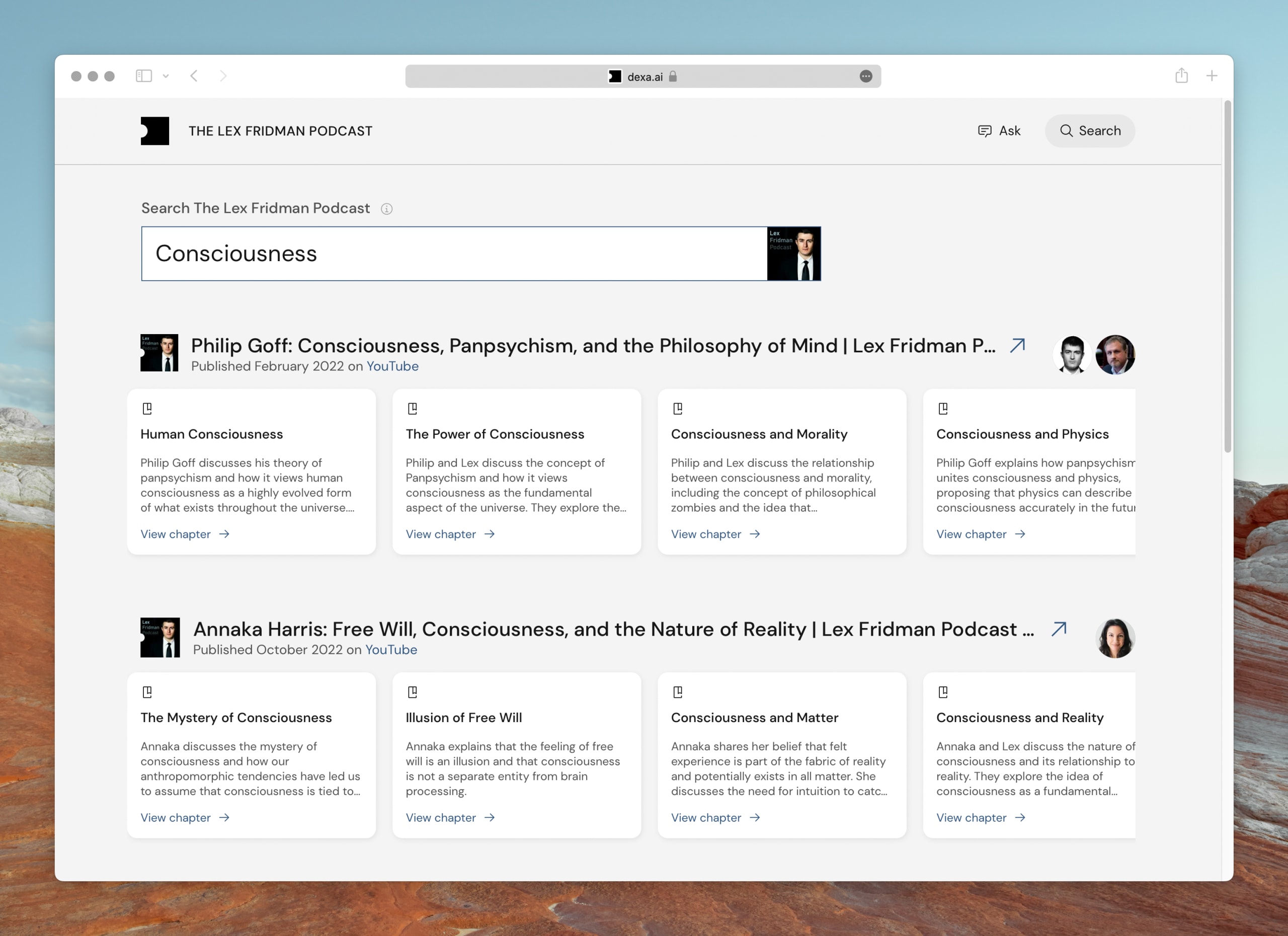This screenshot has height=936, width=1288.
Task: Open the sidebar dropdown chevron in Safari toolbar
Action: [x=165, y=75]
